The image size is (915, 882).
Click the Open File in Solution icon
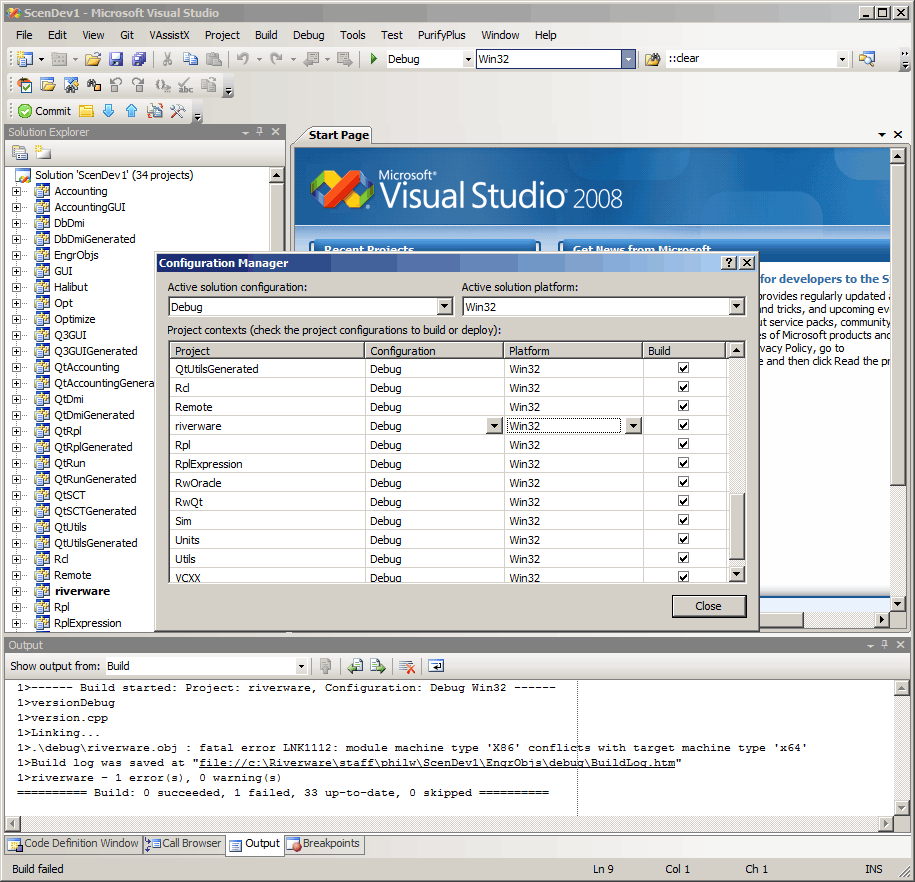[x=48, y=85]
